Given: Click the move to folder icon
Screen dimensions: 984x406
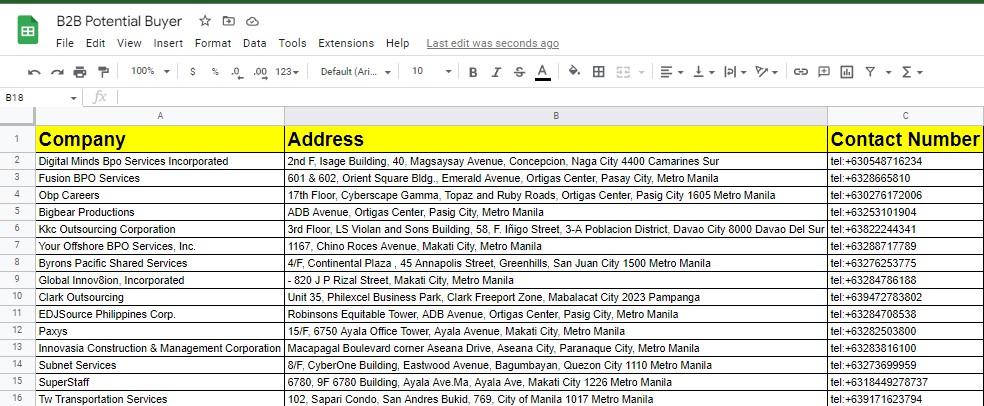Looking at the screenshot, I should coord(228,21).
